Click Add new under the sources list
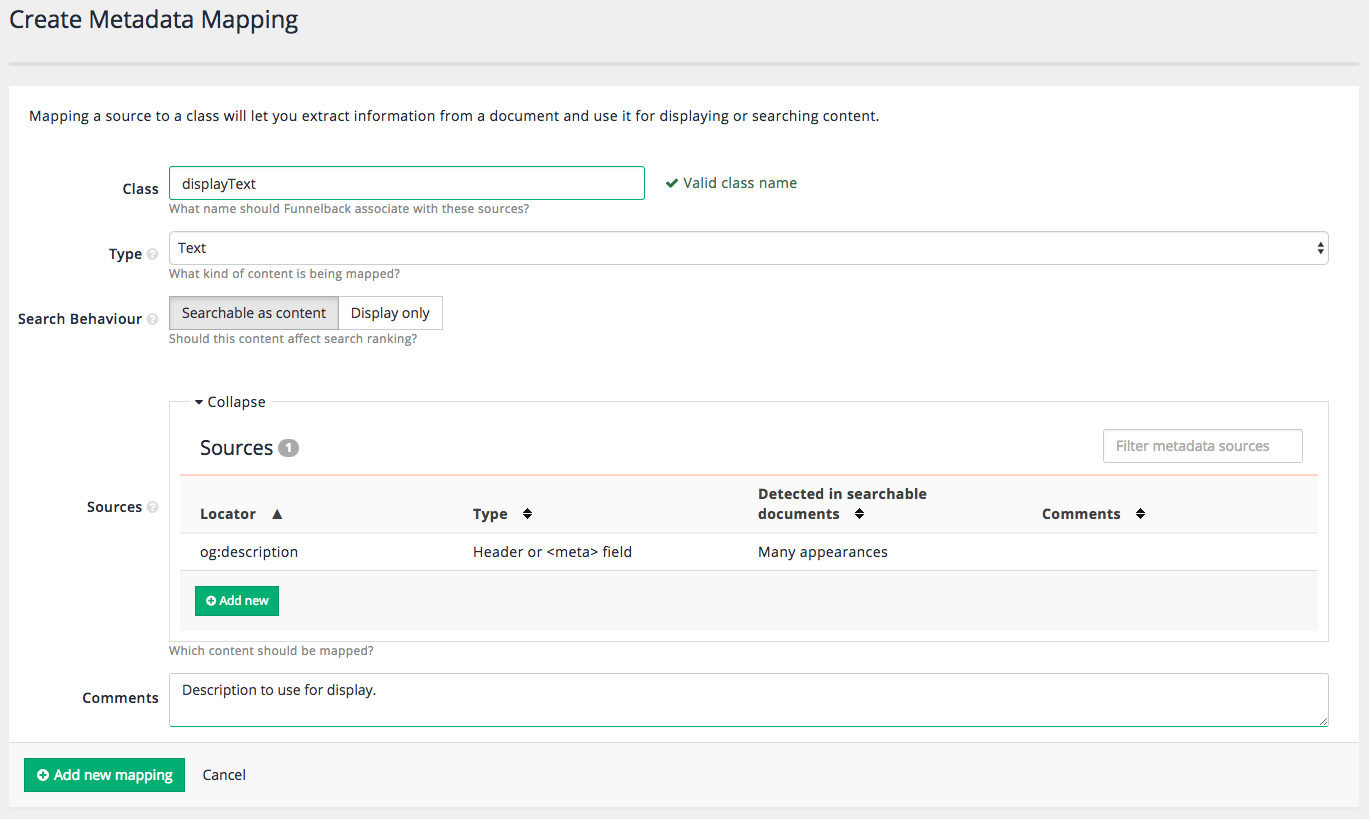 pyautogui.click(x=237, y=600)
